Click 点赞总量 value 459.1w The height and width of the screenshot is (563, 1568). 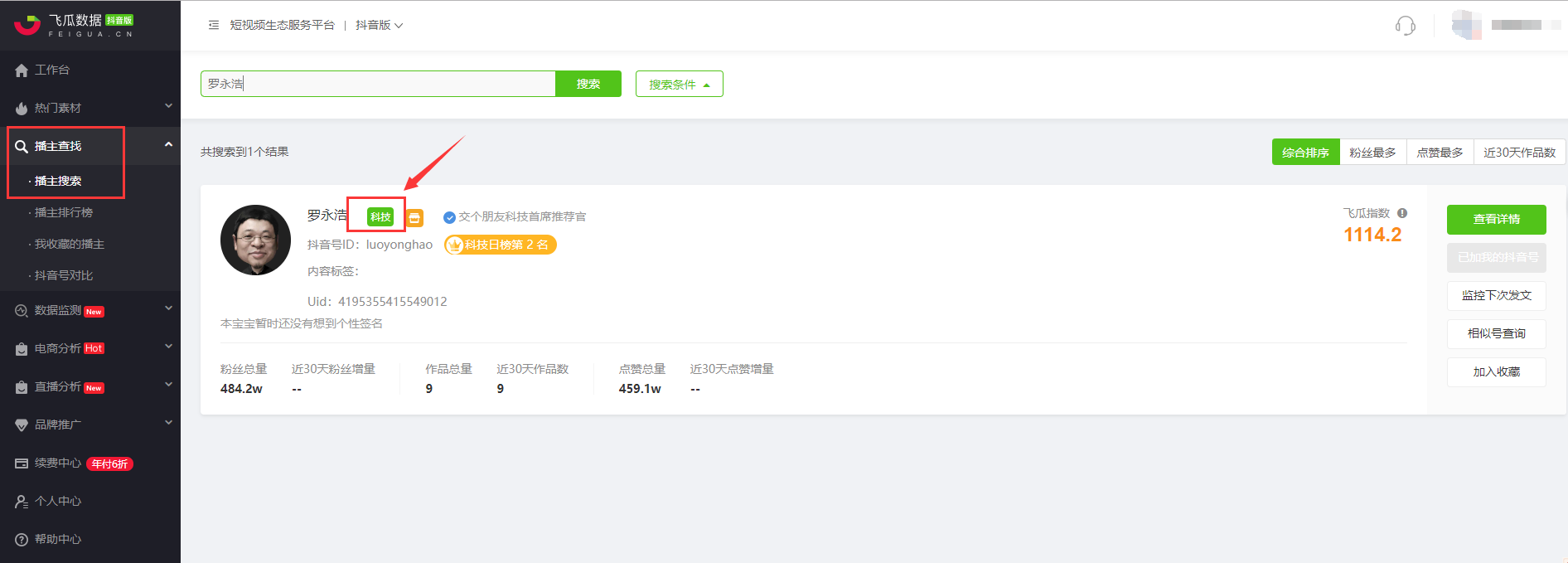coord(640,389)
